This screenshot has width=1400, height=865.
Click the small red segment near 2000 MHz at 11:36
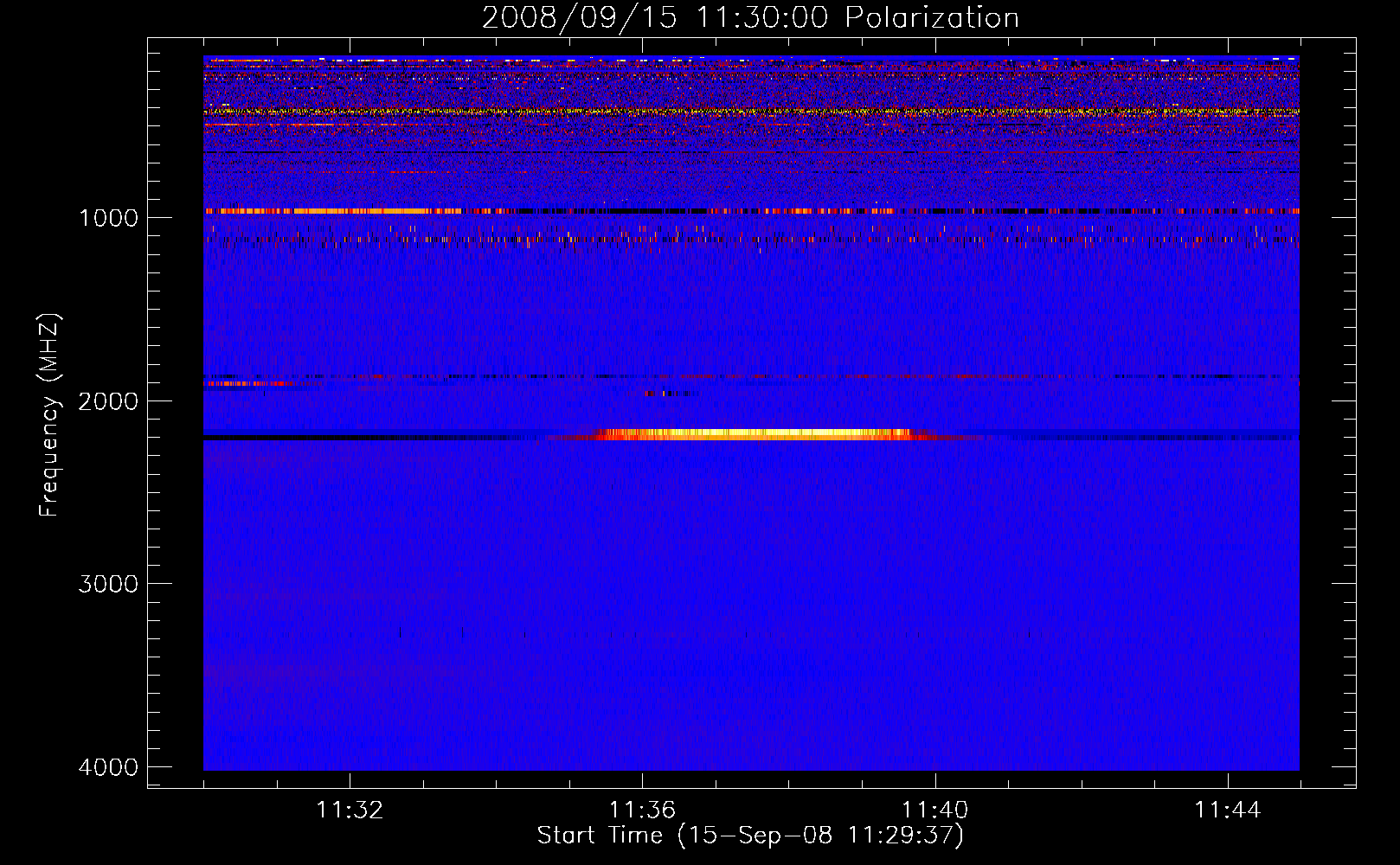click(x=666, y=394)
